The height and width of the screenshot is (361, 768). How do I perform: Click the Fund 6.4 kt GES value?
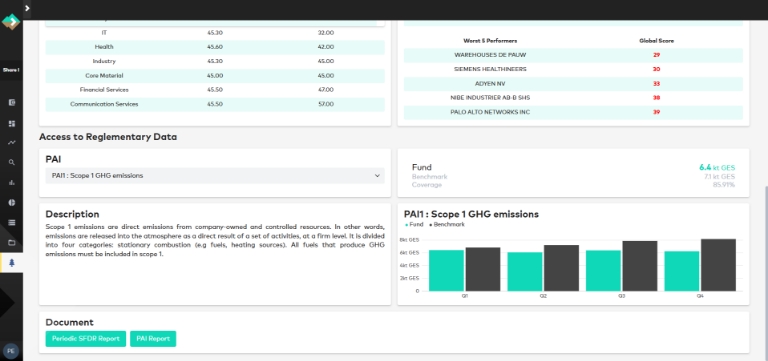point(717,168)
